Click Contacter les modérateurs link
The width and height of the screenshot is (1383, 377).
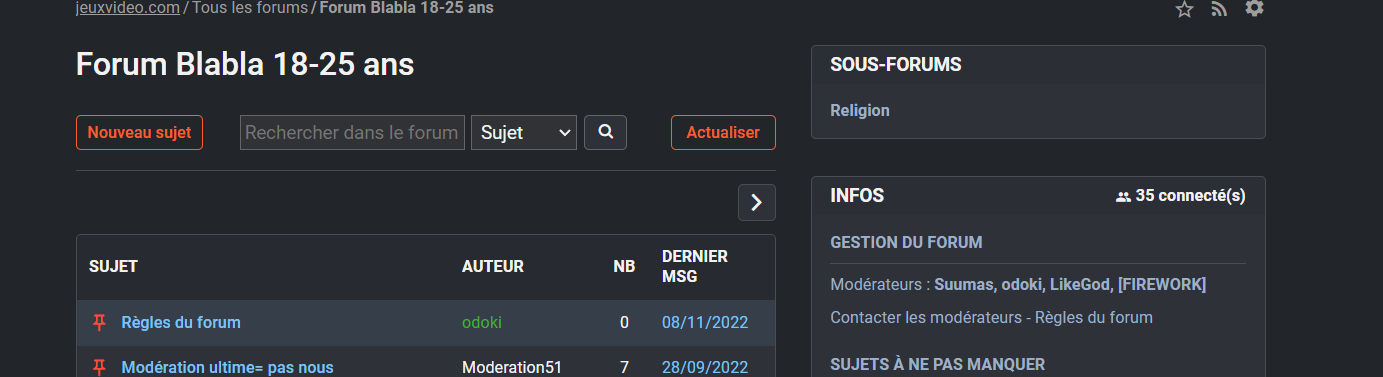(927, 317)
